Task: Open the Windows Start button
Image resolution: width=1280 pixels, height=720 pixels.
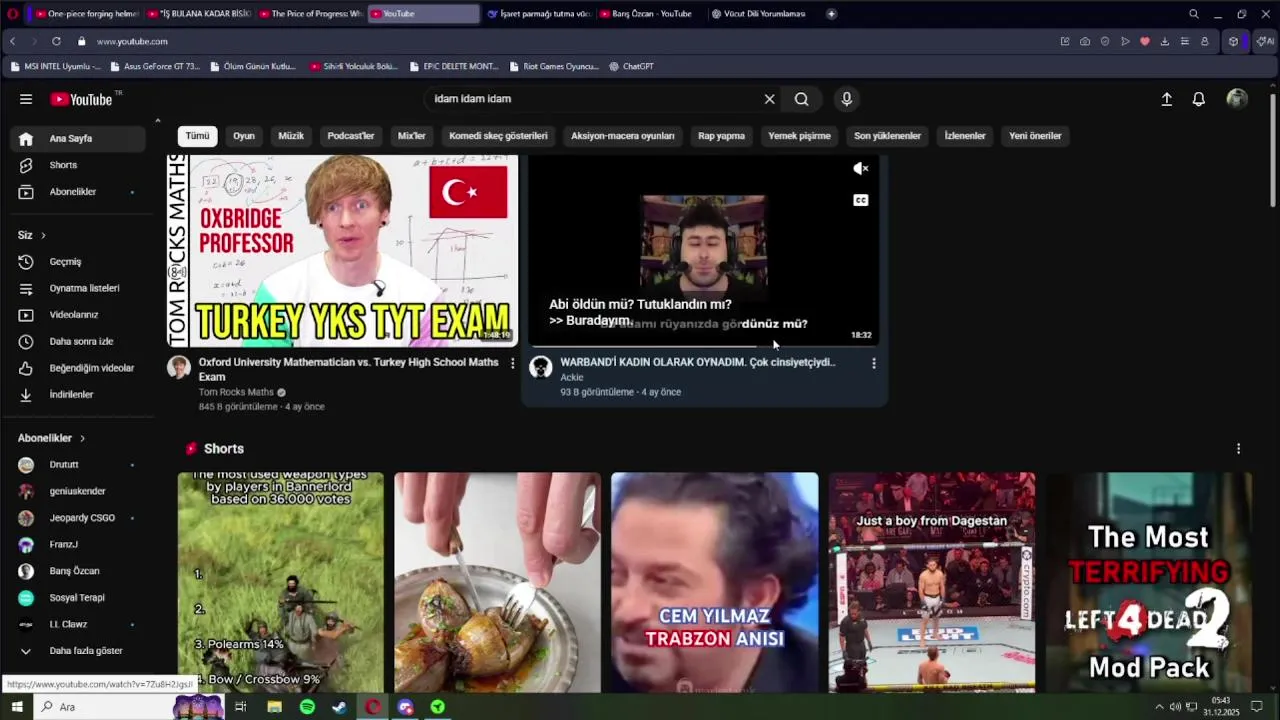Action: (16, 707)
